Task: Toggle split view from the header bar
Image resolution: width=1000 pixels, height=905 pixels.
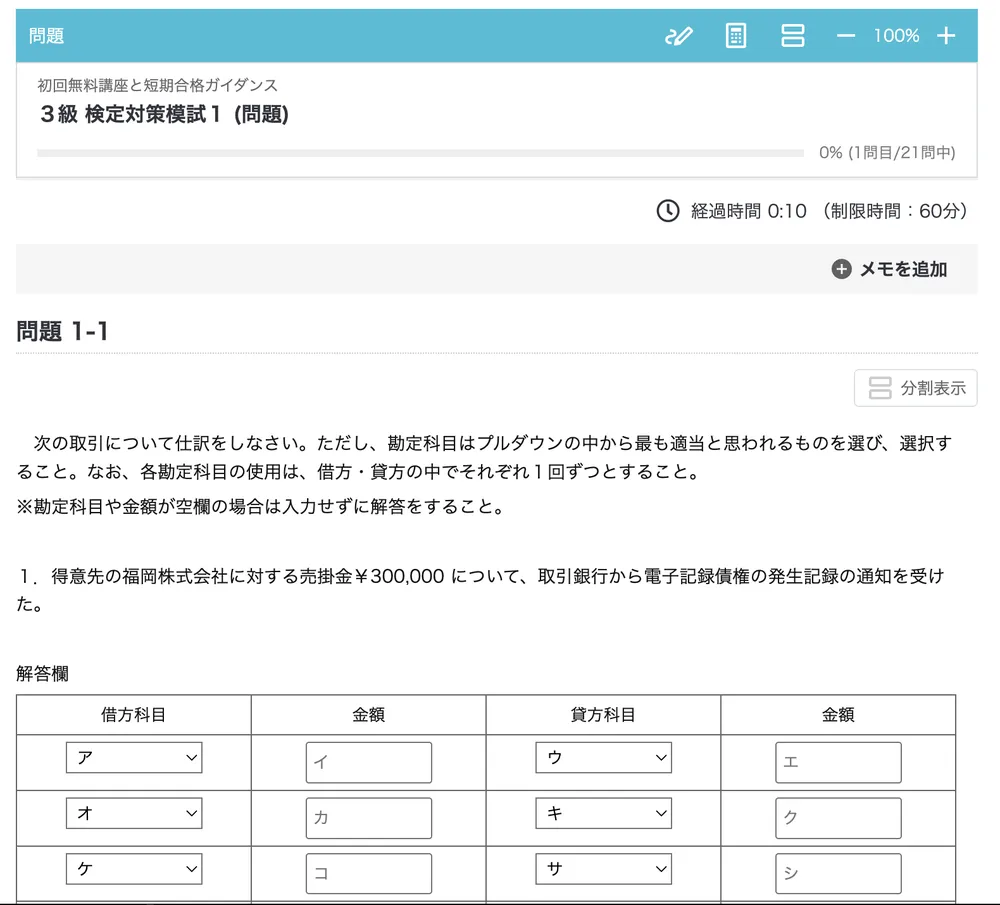Action: point(792,36)
